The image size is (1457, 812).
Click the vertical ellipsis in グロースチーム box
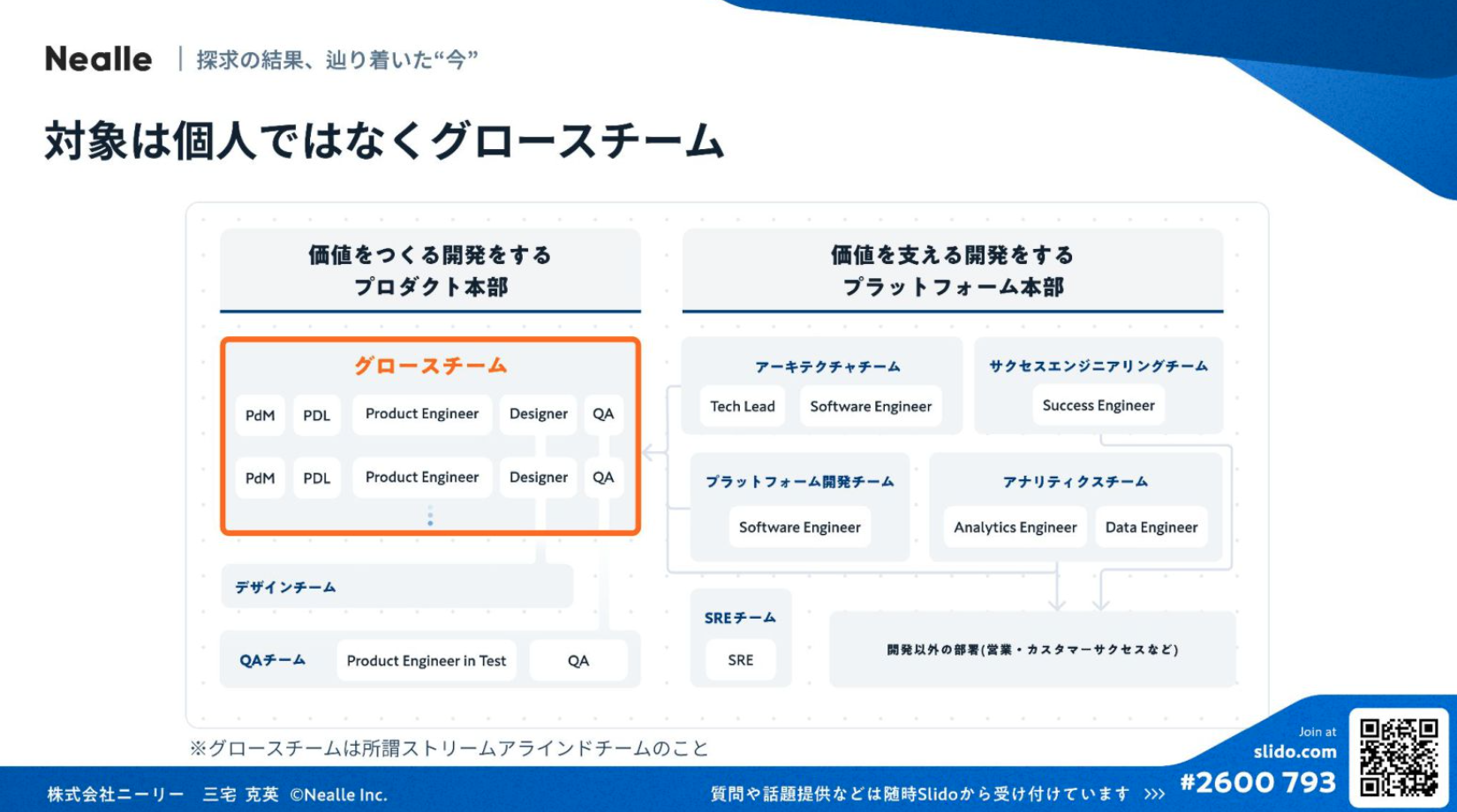pos(430,516)
